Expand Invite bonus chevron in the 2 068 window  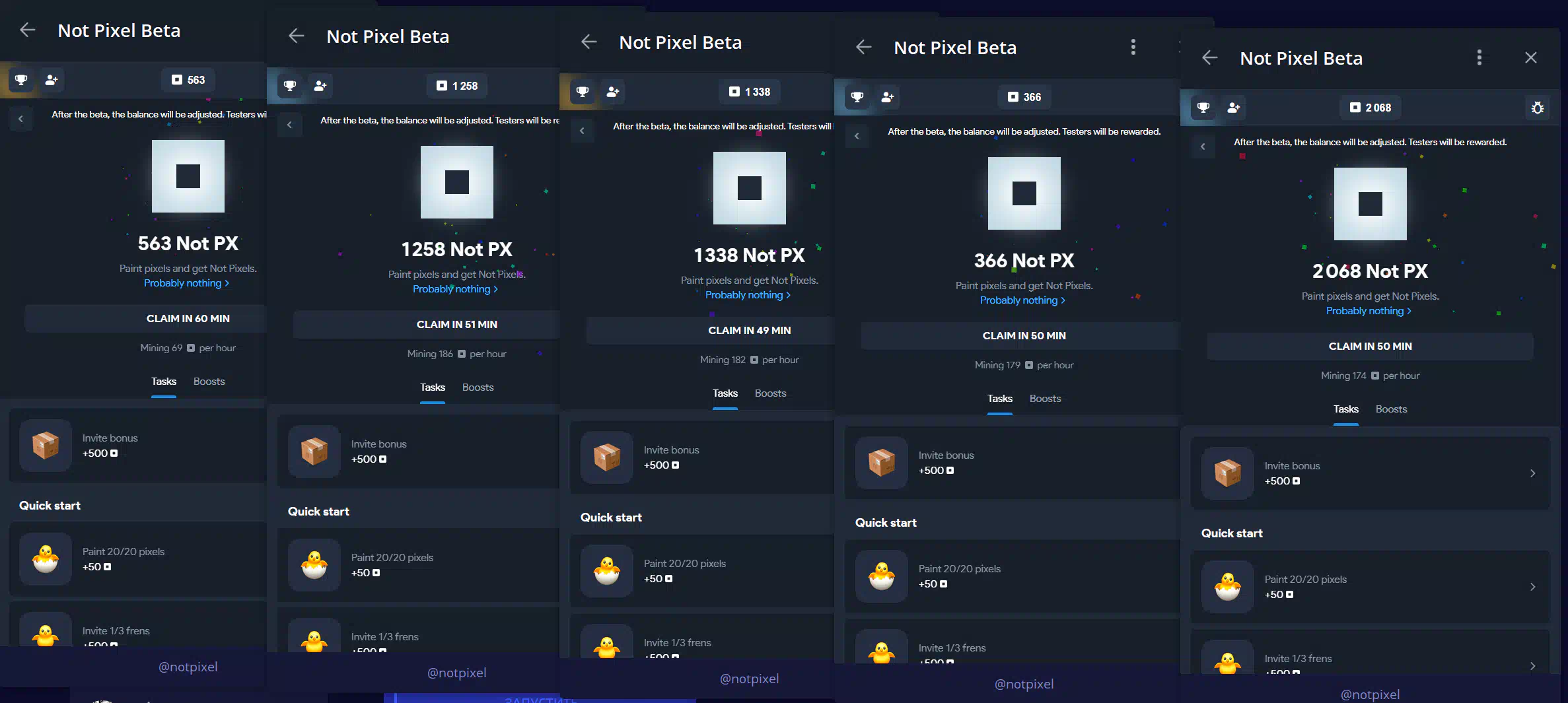[x=1532, y=473]
